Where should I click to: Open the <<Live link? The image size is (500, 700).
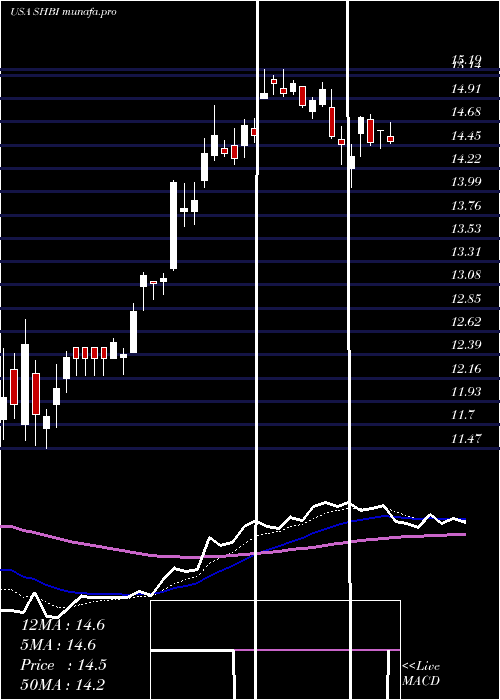(x=421, y=667)
